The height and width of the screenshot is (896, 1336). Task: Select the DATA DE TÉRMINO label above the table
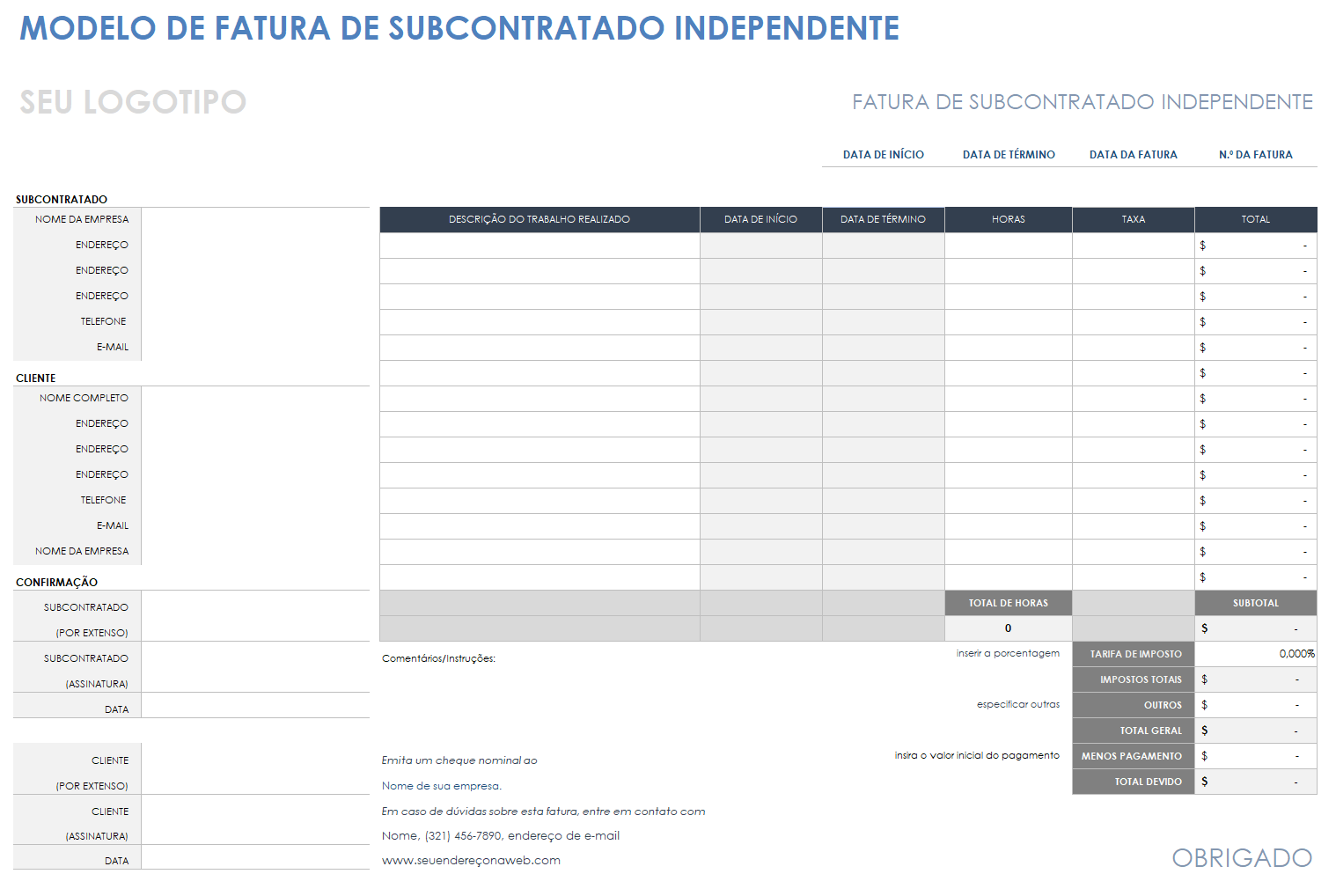[1009, 155]
